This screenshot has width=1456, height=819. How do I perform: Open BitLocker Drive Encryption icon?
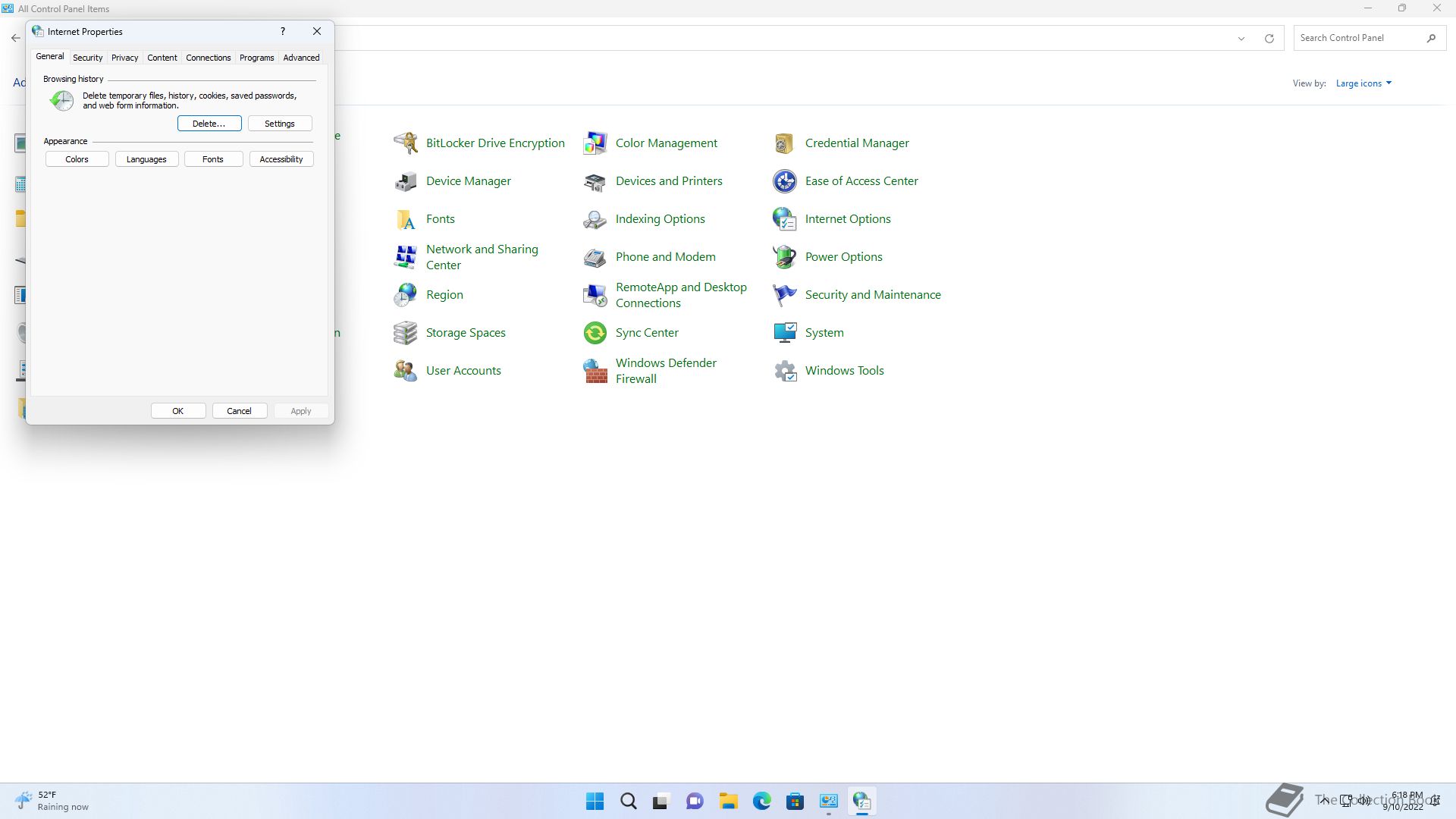click(x=406, y=143)
